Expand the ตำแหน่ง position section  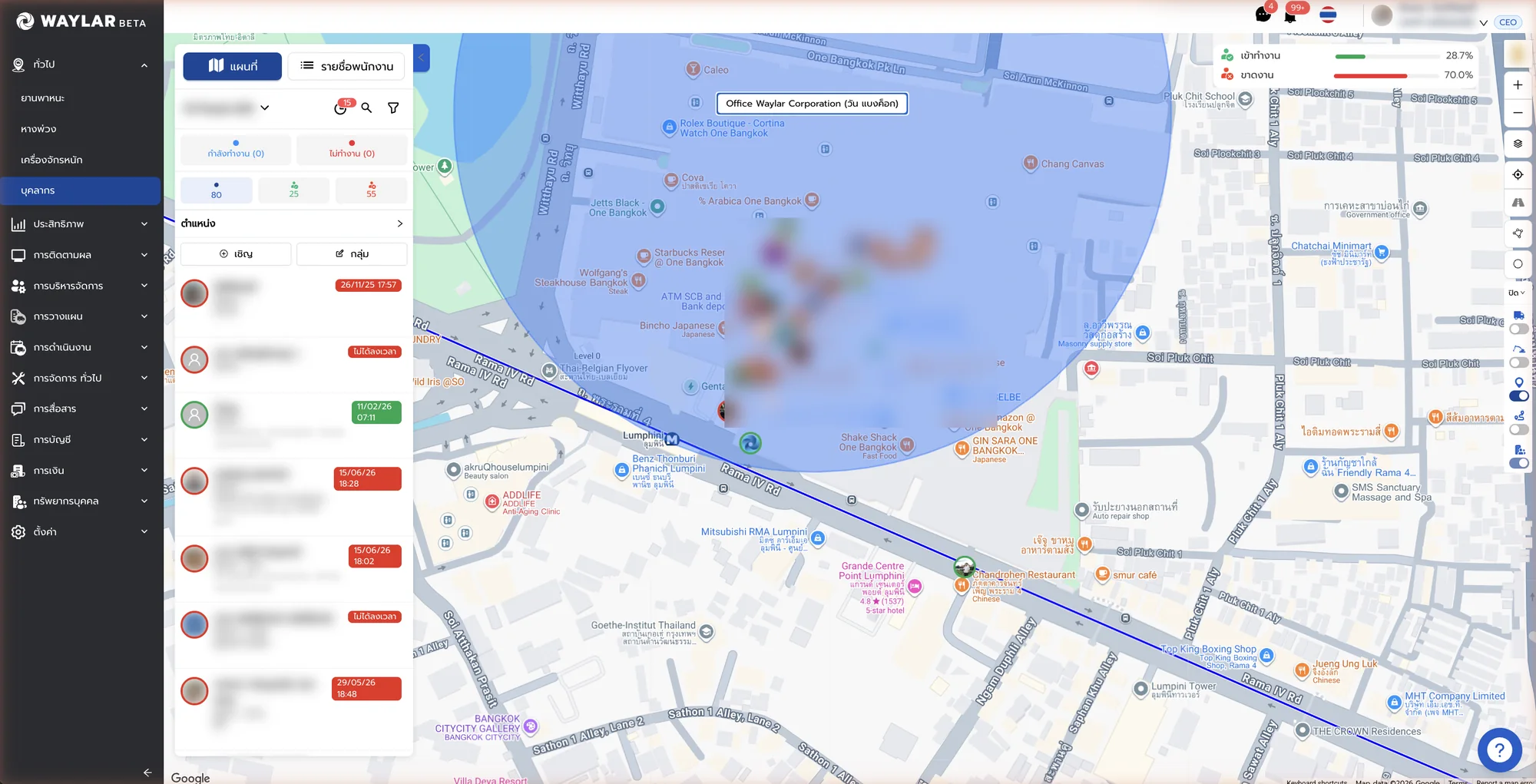tap(293, 223)
